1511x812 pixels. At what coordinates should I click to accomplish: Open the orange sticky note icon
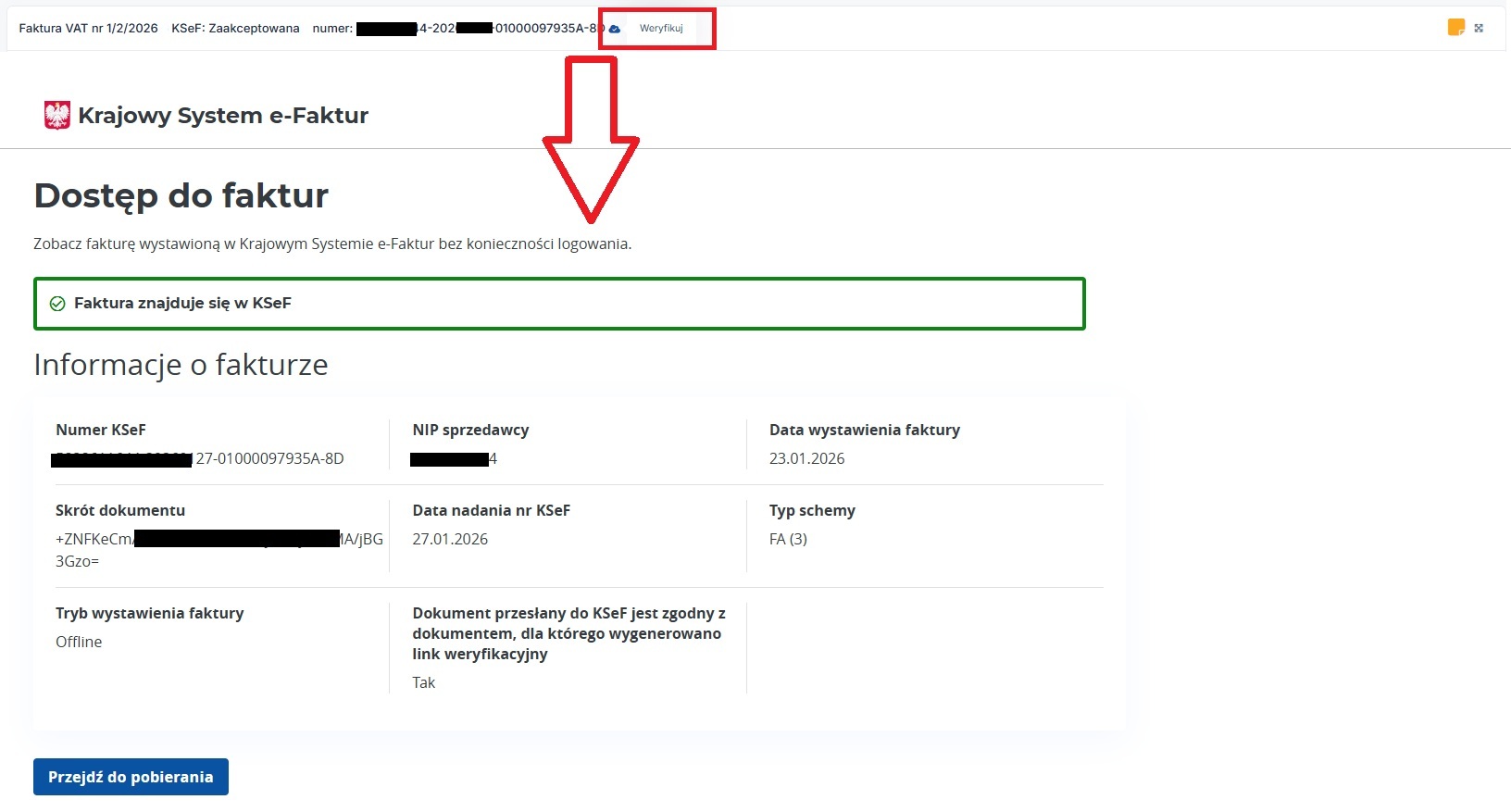pos(1455,28)
